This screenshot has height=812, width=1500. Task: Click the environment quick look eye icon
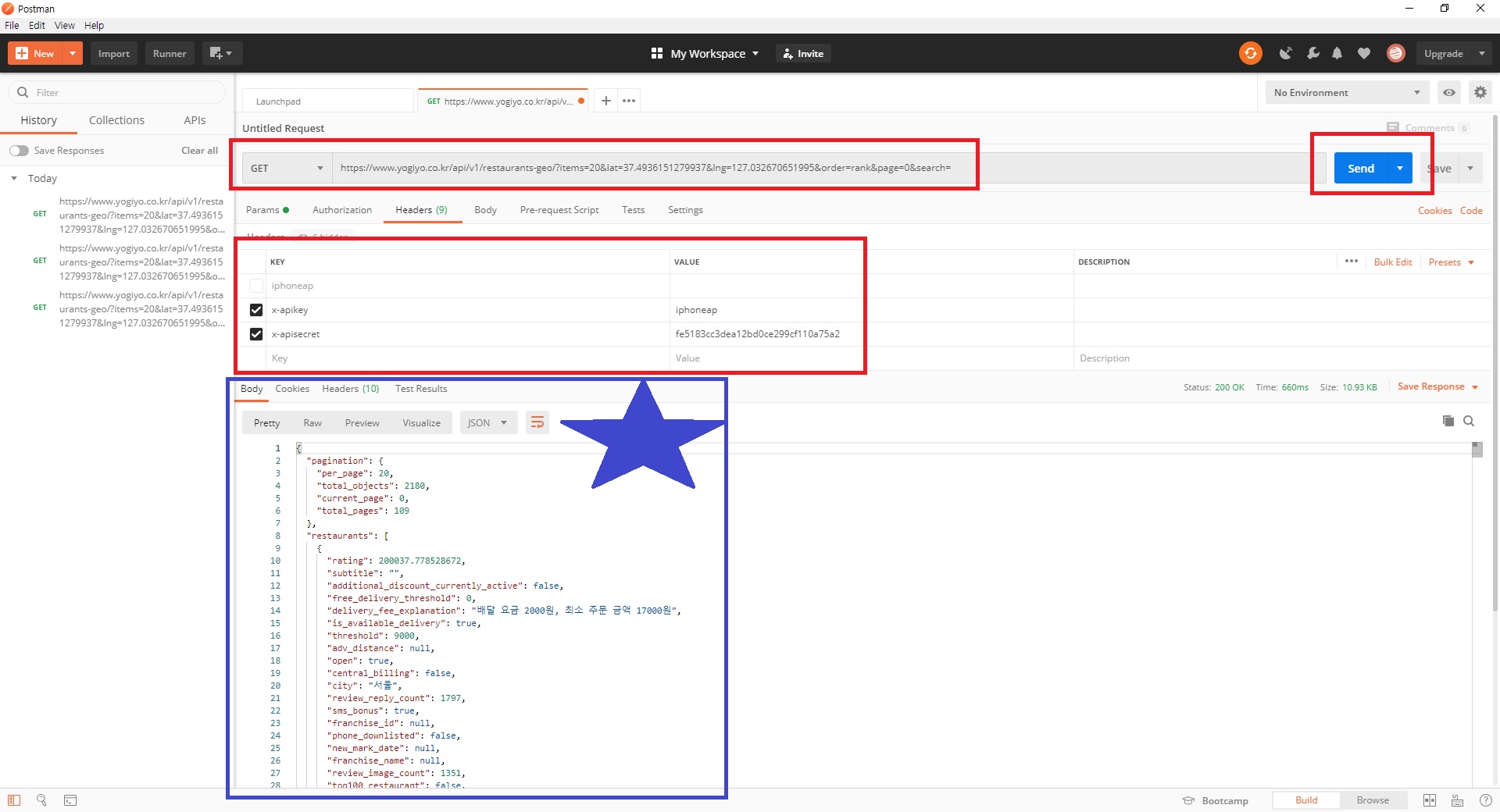pos(1449,92)
